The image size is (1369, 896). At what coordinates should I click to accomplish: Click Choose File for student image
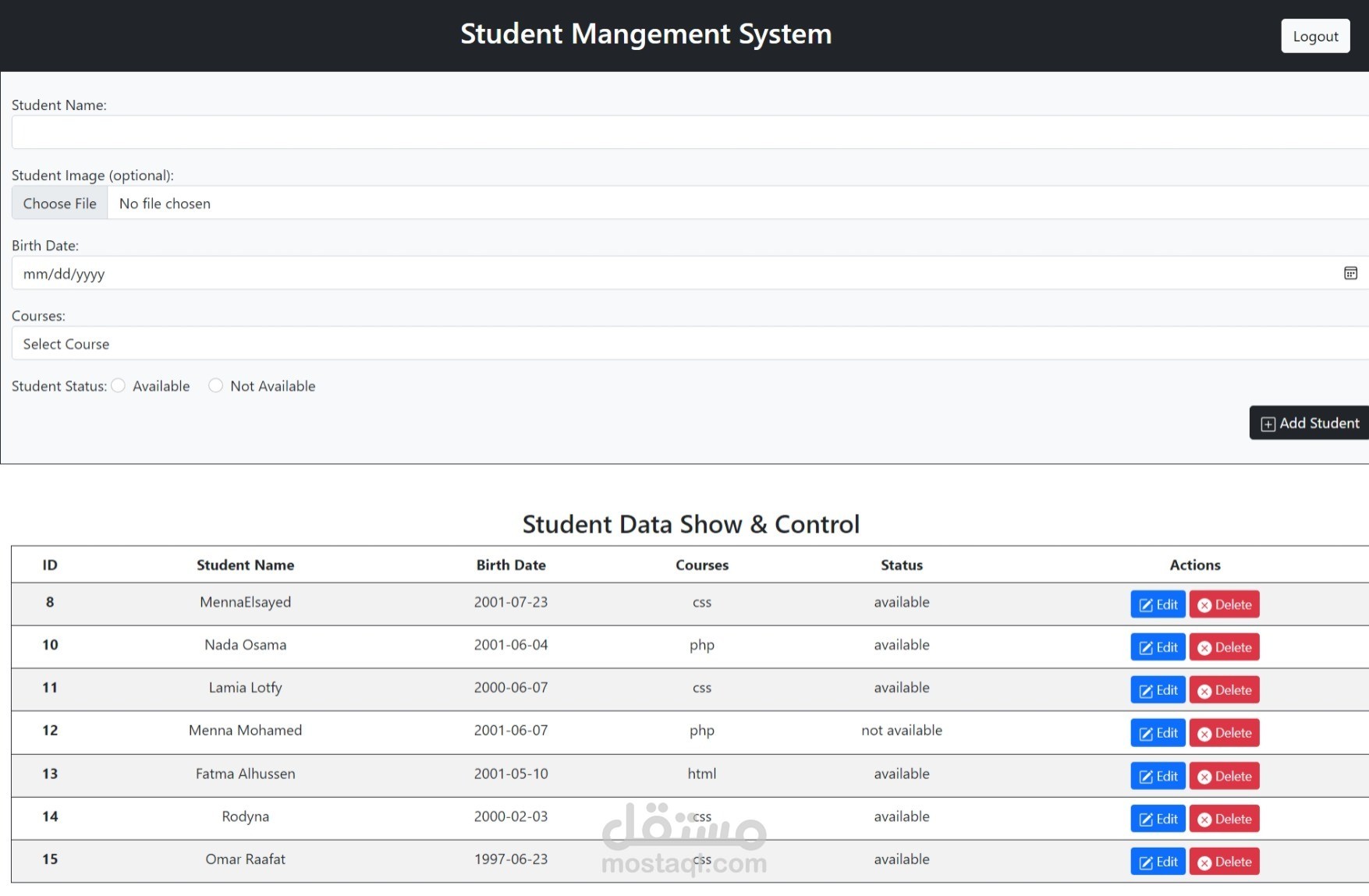pyautogui.click(x=59, y=203)
